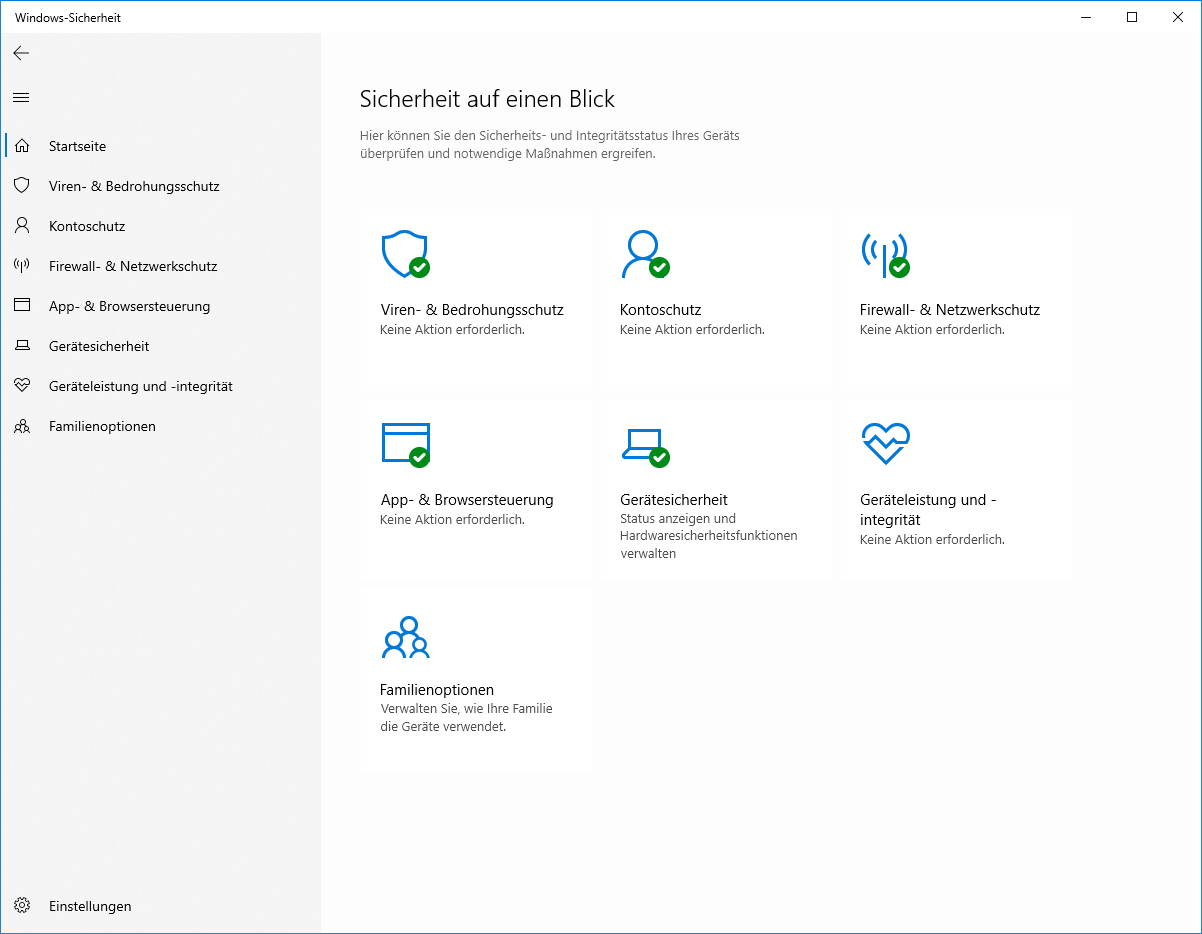Click the large shield icon on Viren- & Bedrohungsschutz tile

pyautogui.click(x=405, y=254)
